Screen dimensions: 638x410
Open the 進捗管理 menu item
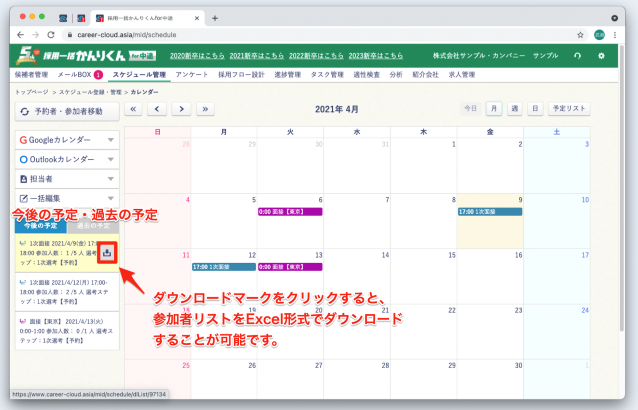coord(284,75)
